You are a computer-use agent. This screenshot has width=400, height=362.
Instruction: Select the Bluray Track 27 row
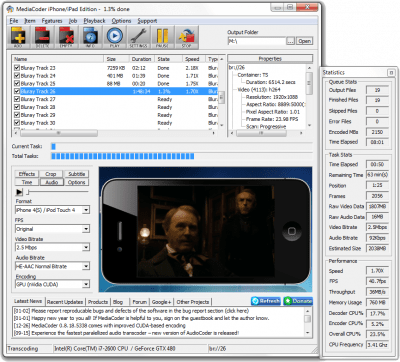(115, 99)
